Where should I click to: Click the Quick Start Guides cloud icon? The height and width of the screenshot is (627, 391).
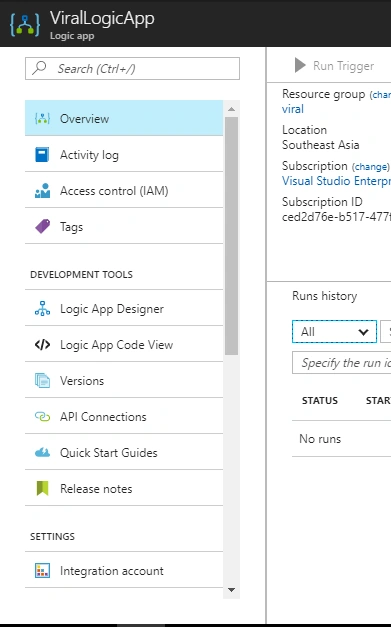(42, 453)
